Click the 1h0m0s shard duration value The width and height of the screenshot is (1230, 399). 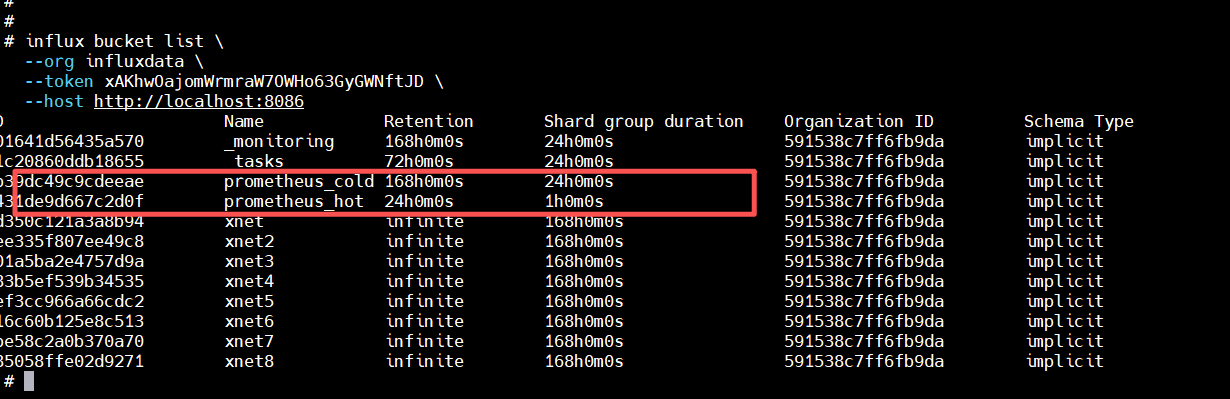[574, 202]
